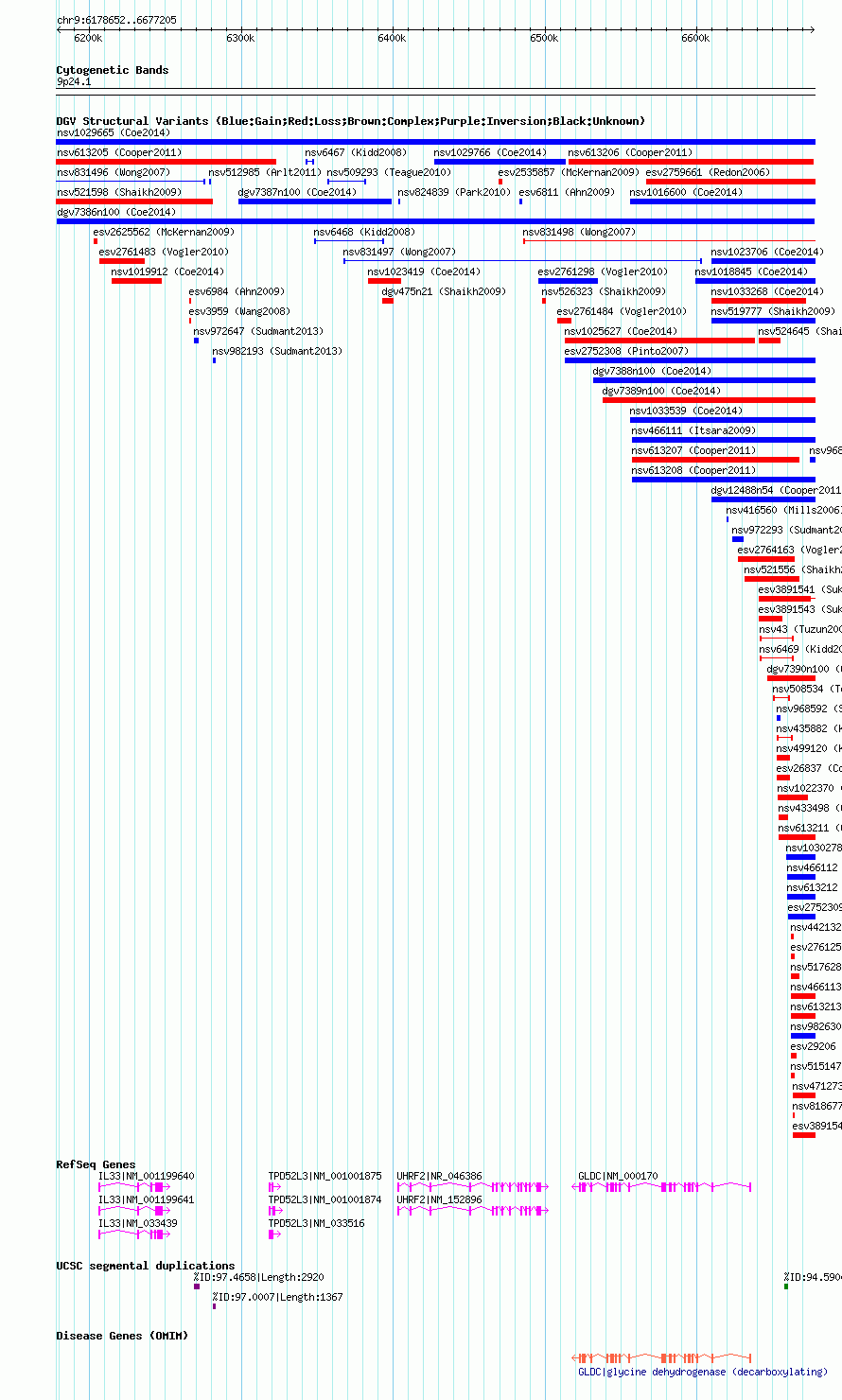Click the 6400k ruler tick label
Viewport: 842px width, 1400px height.
(392, 38)
